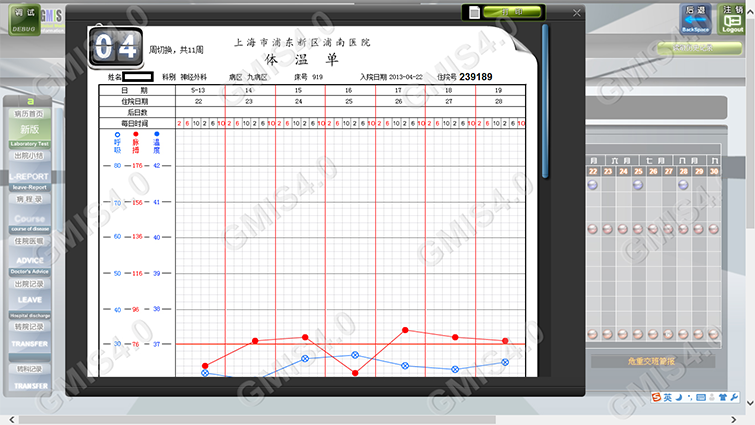Select calendar day 23 header cell

coord(608,171)
